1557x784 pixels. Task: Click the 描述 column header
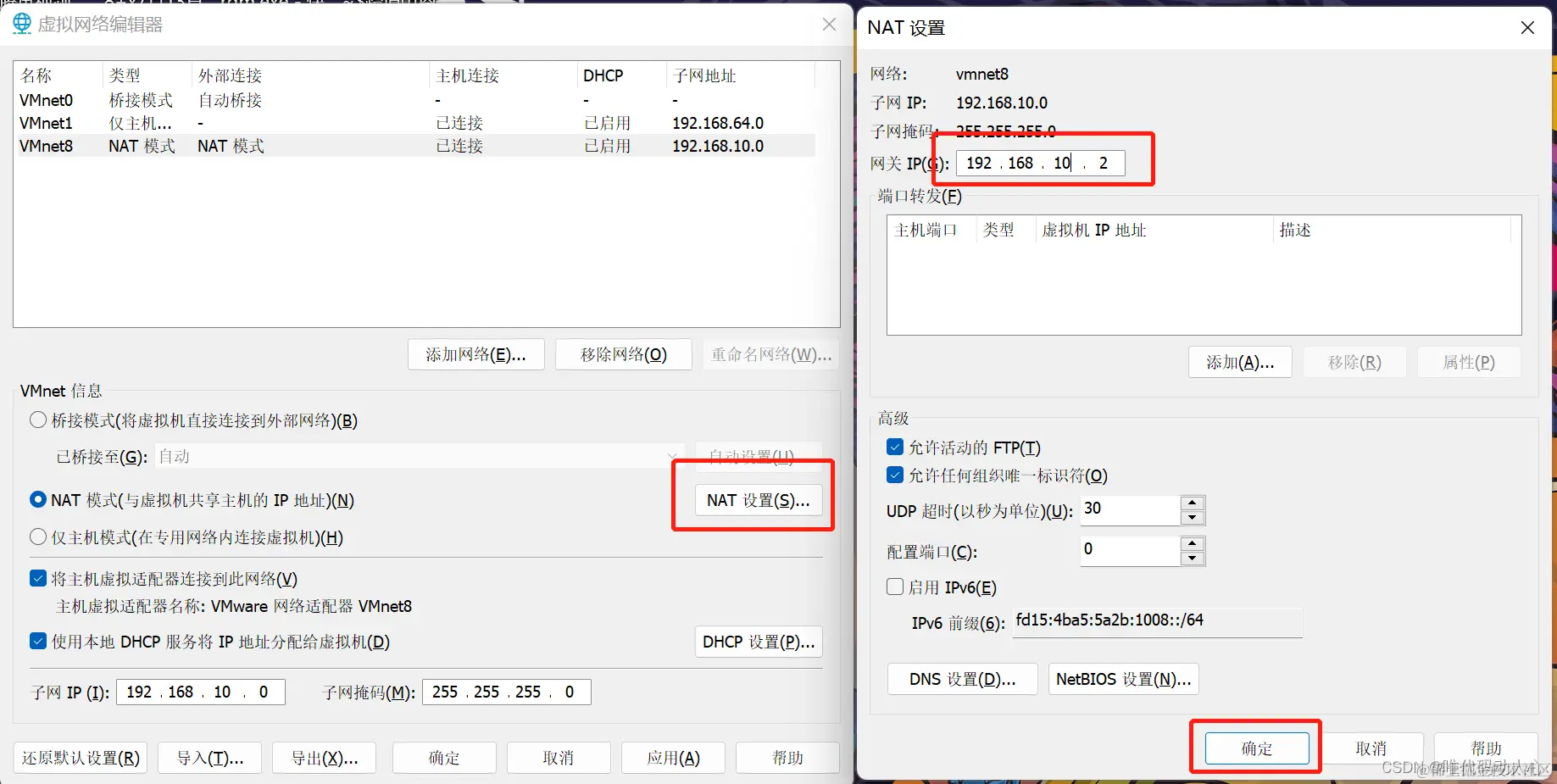coord(1392,230)
